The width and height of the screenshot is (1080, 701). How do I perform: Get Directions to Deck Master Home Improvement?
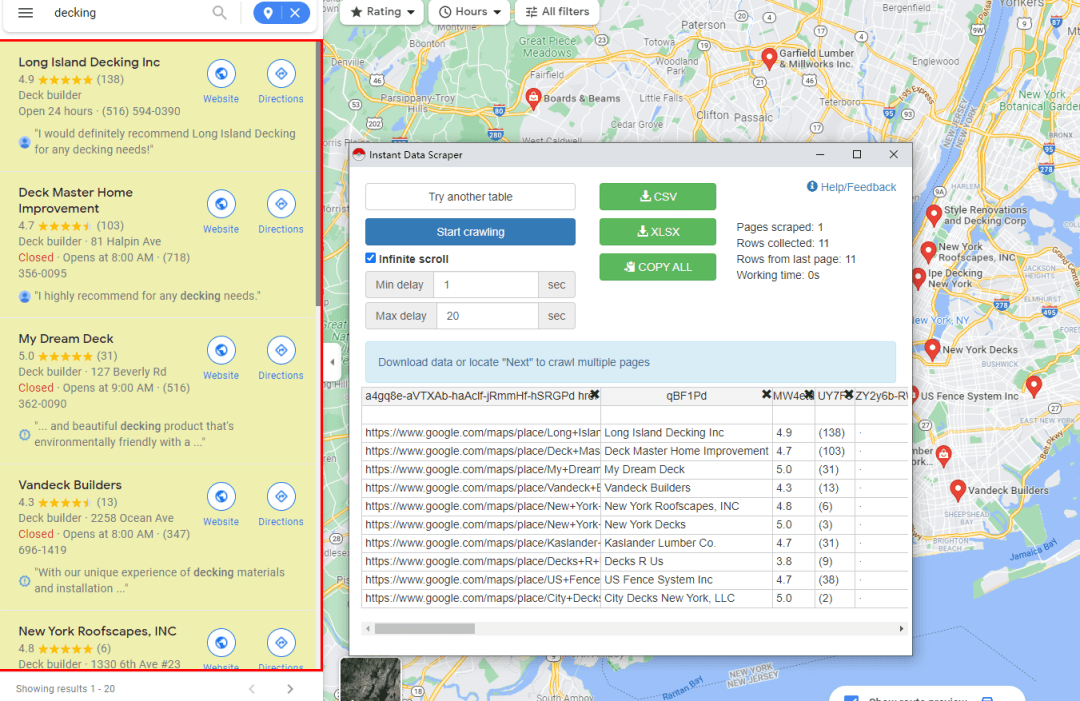281,205
